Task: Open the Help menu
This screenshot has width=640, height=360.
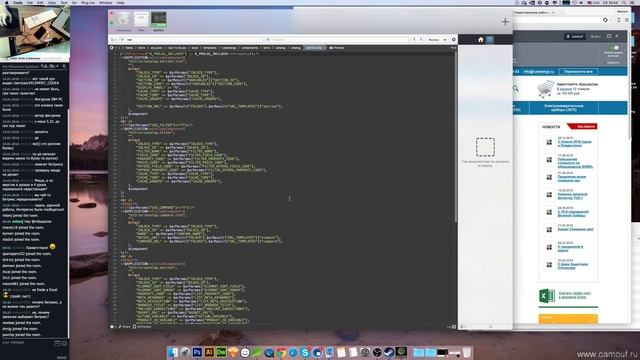Action: (x=120, y=2)
